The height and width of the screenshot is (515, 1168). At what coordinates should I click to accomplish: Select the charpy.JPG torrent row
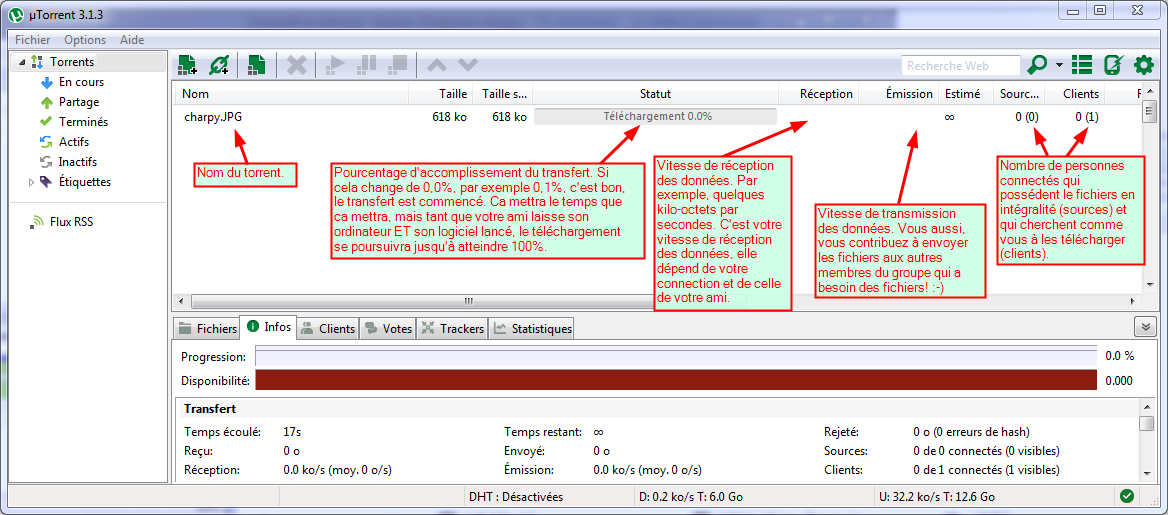658,117
